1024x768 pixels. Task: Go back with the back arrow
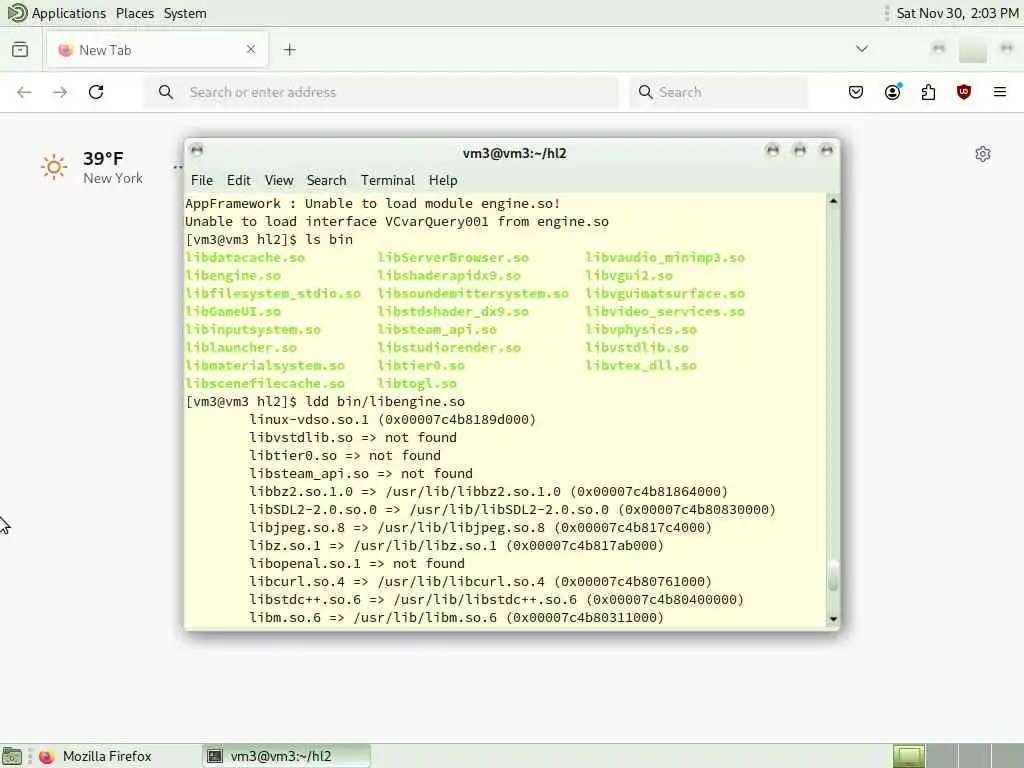click(x=24, y=92)
